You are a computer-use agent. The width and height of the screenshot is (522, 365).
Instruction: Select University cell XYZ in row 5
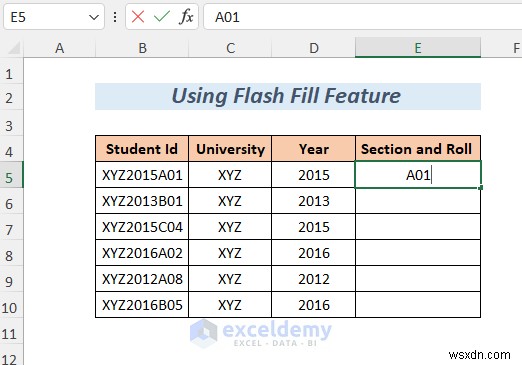[230, 175]
